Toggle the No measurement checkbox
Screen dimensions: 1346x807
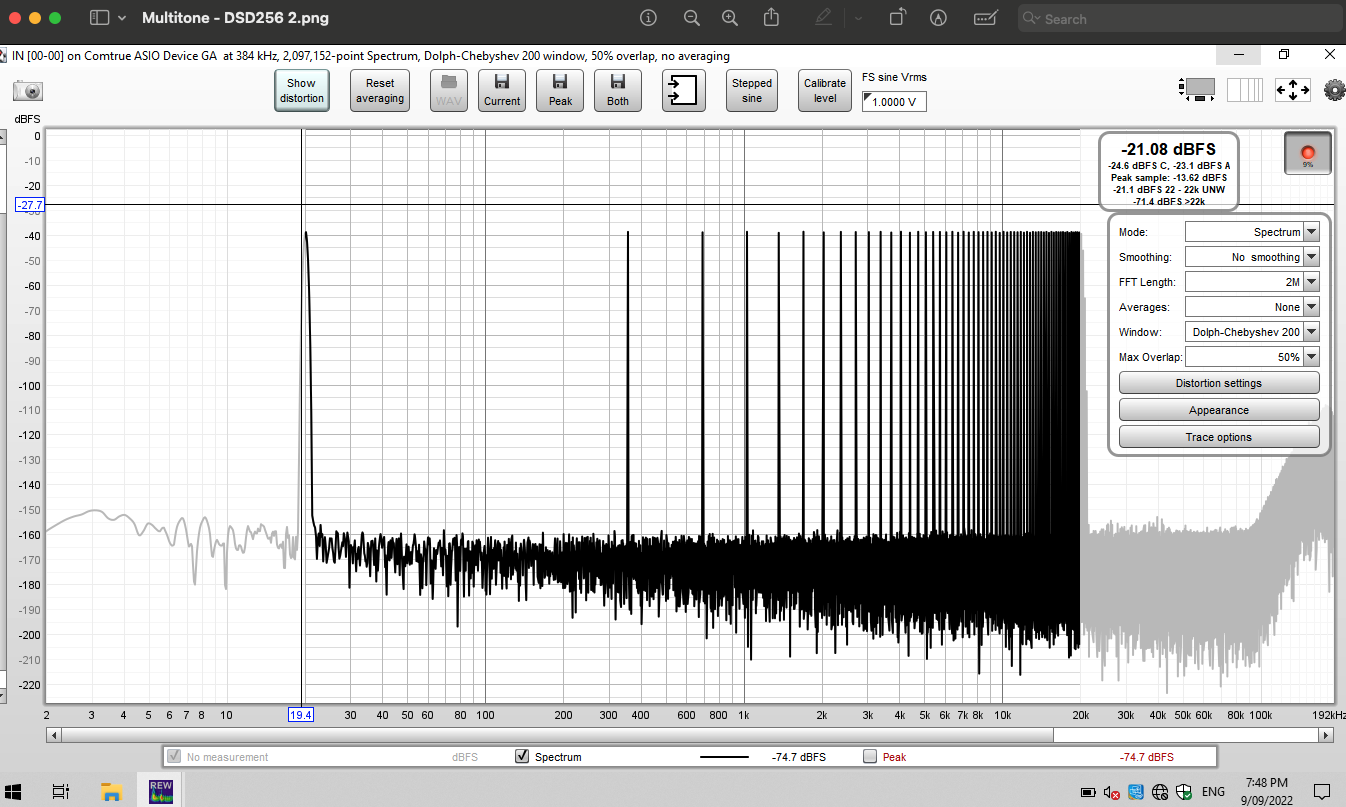click(174, 757)
